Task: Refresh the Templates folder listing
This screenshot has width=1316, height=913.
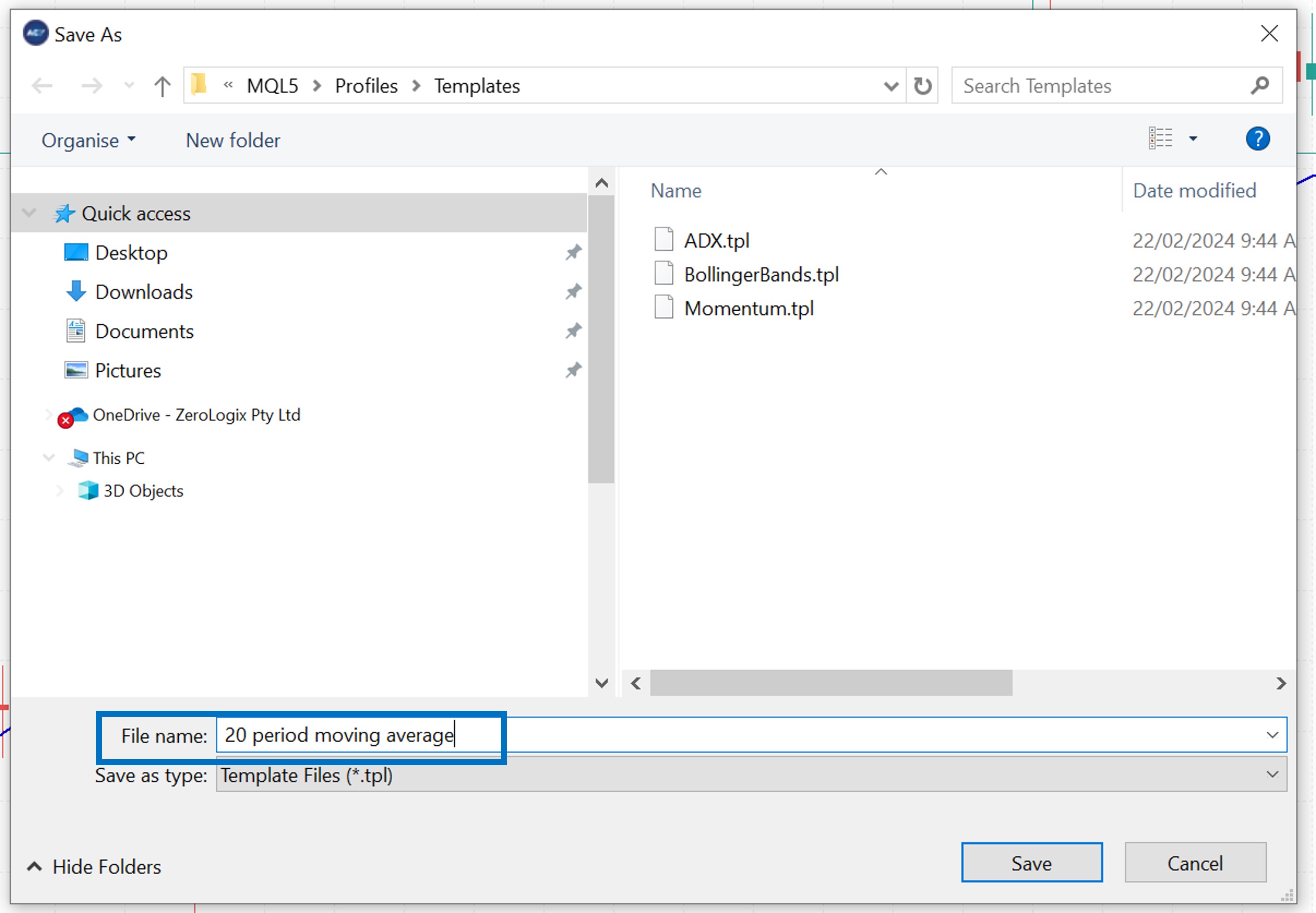Action: point(922,86)
